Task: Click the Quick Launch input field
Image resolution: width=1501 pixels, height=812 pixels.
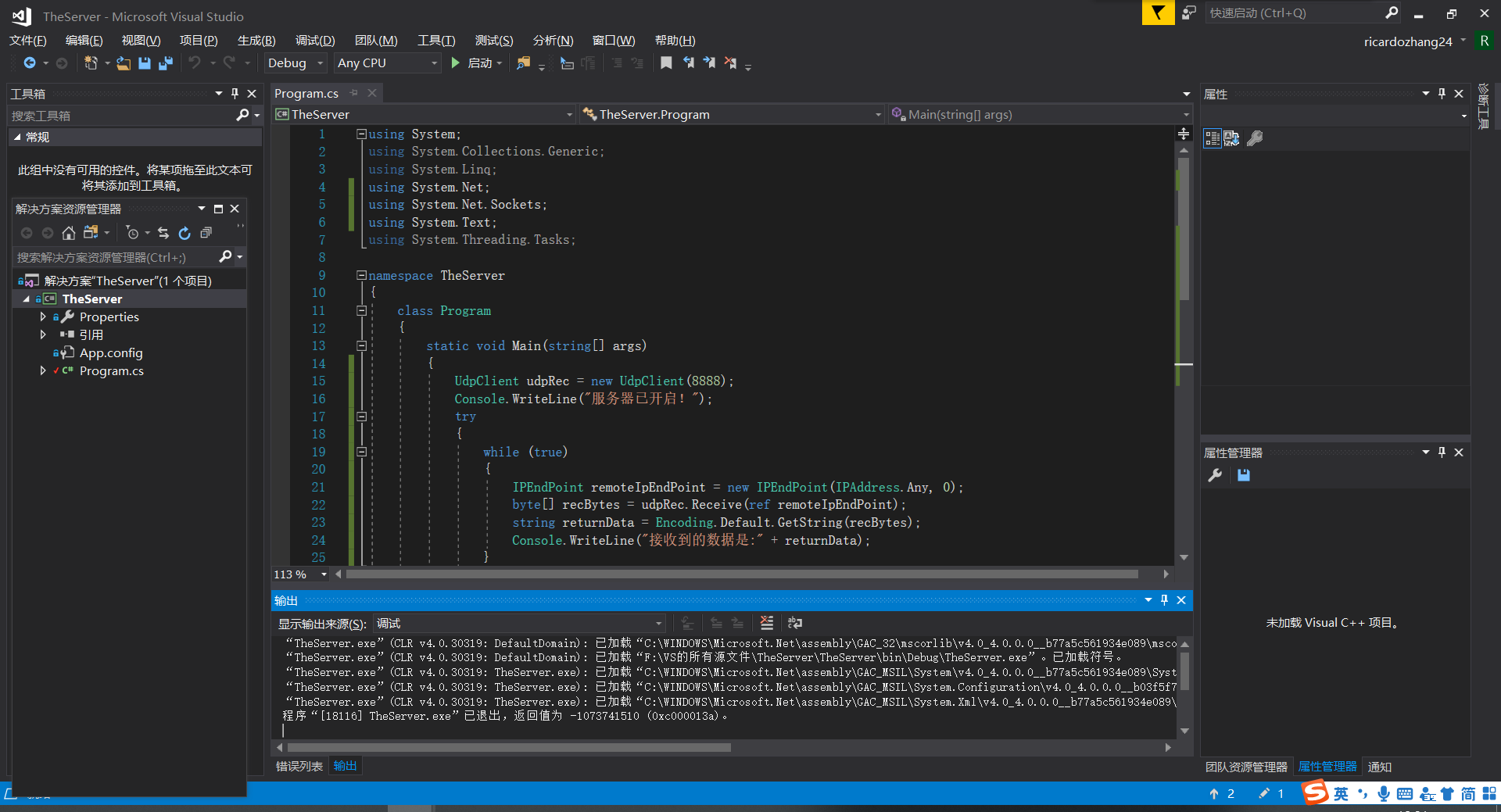Action: (x=1294, y=13)
